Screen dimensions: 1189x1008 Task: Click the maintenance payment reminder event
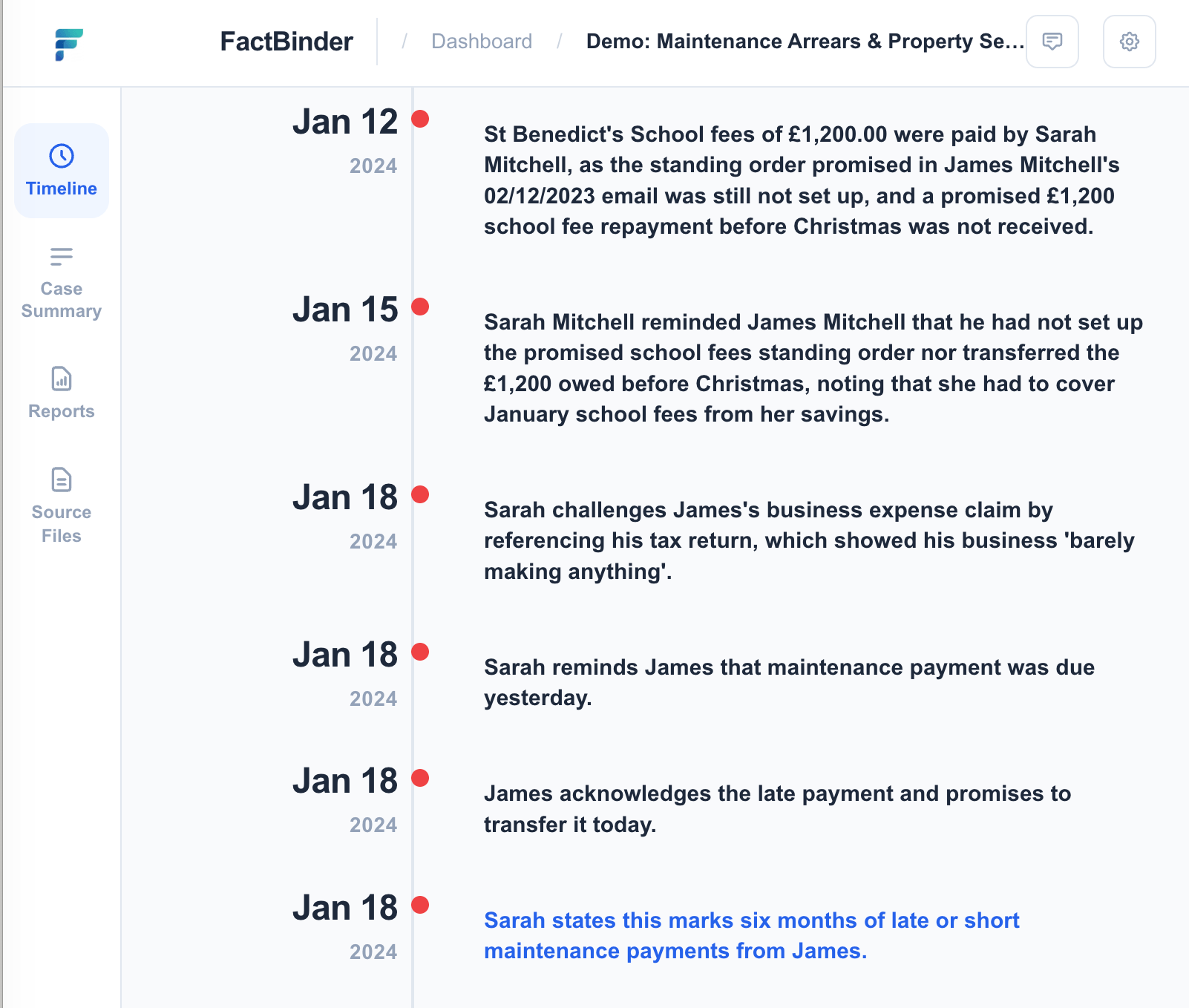[x=789, y=682]
